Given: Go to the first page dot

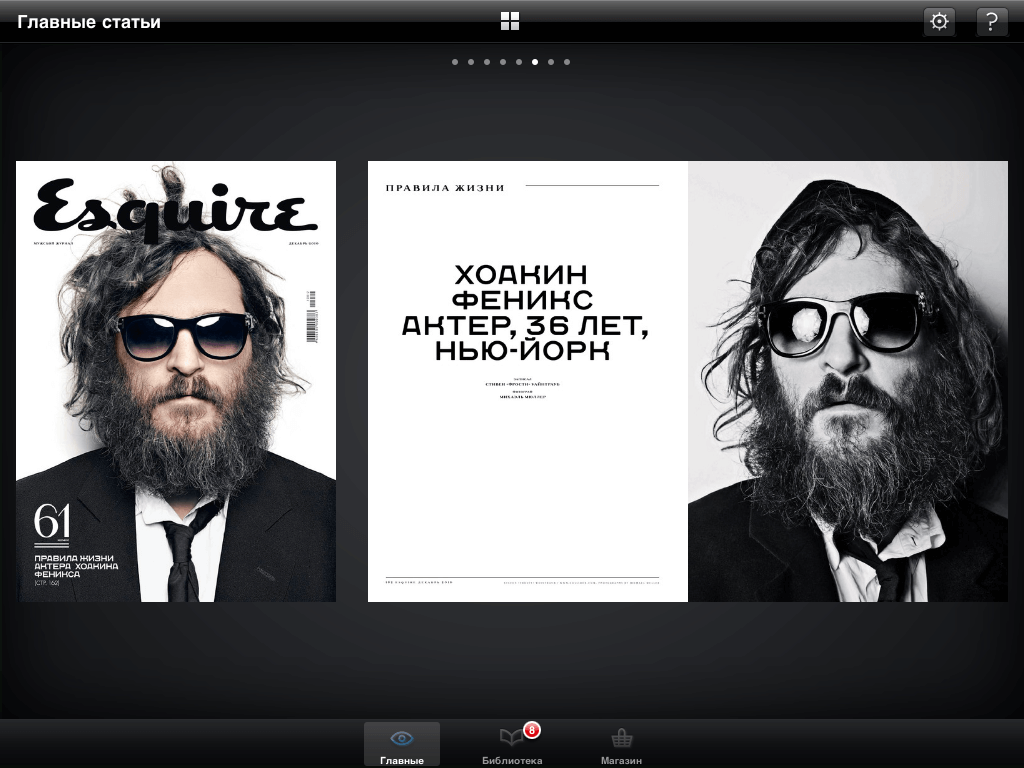Looking at the screenshot, I should tap(455, 62).
